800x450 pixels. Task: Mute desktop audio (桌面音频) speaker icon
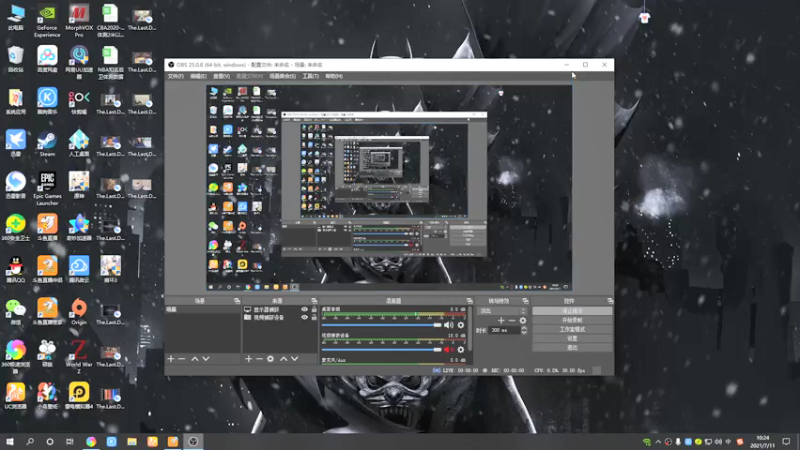click(x=448, y=325)
